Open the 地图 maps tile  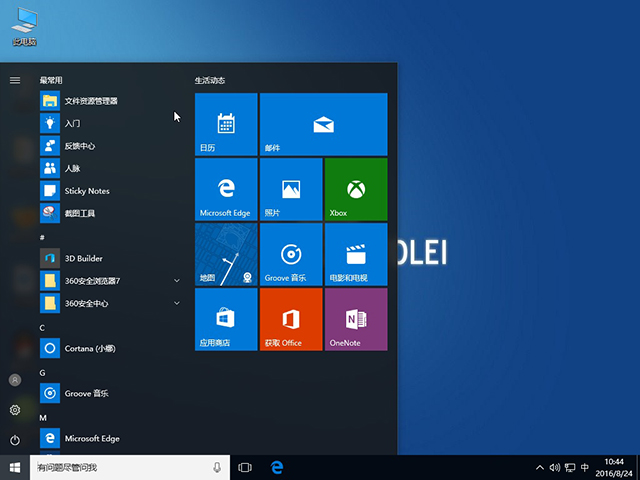pos(226,253)
